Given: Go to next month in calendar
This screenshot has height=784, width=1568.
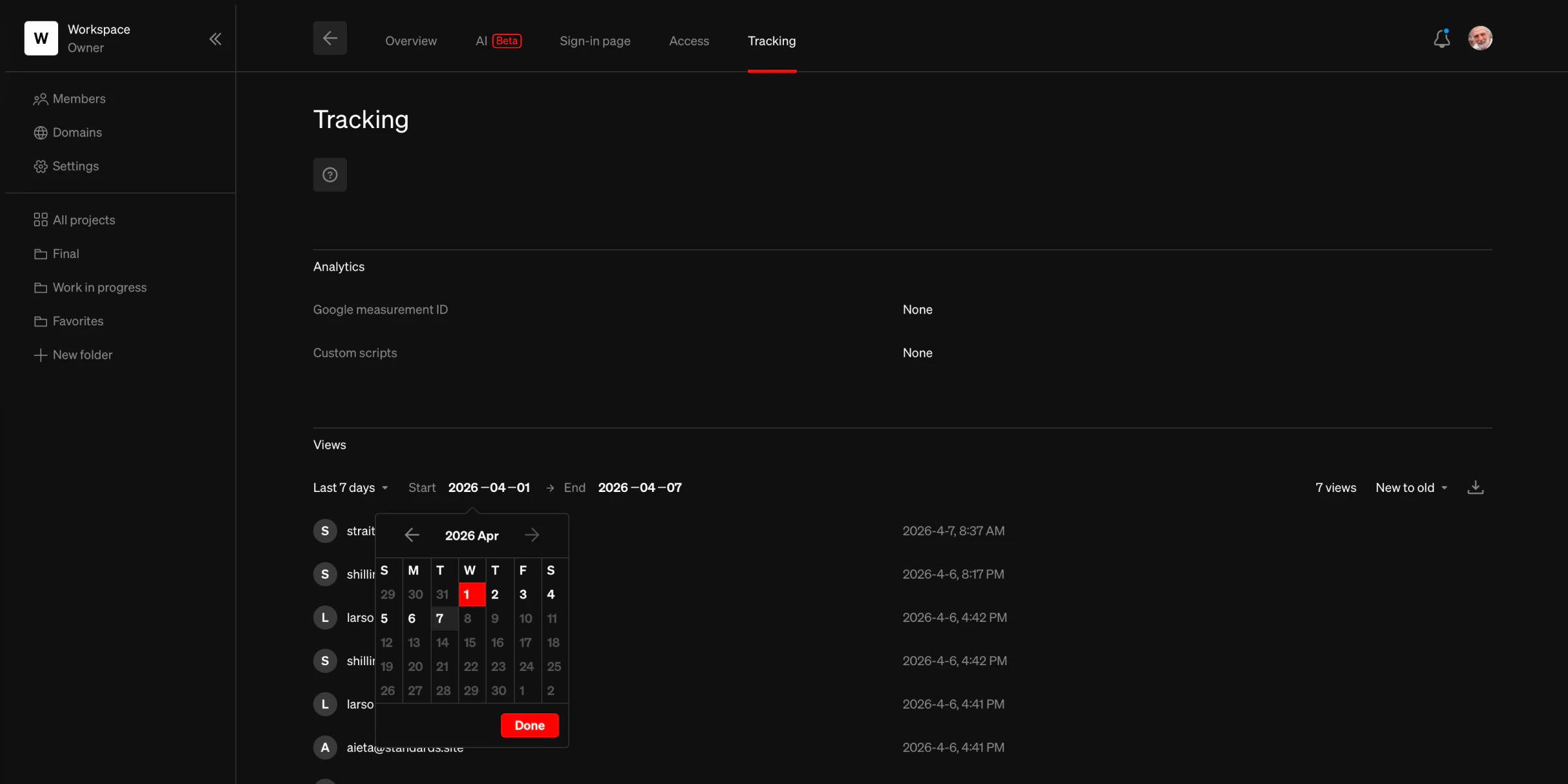Looking at the screenshot, I should click(532, 535).
